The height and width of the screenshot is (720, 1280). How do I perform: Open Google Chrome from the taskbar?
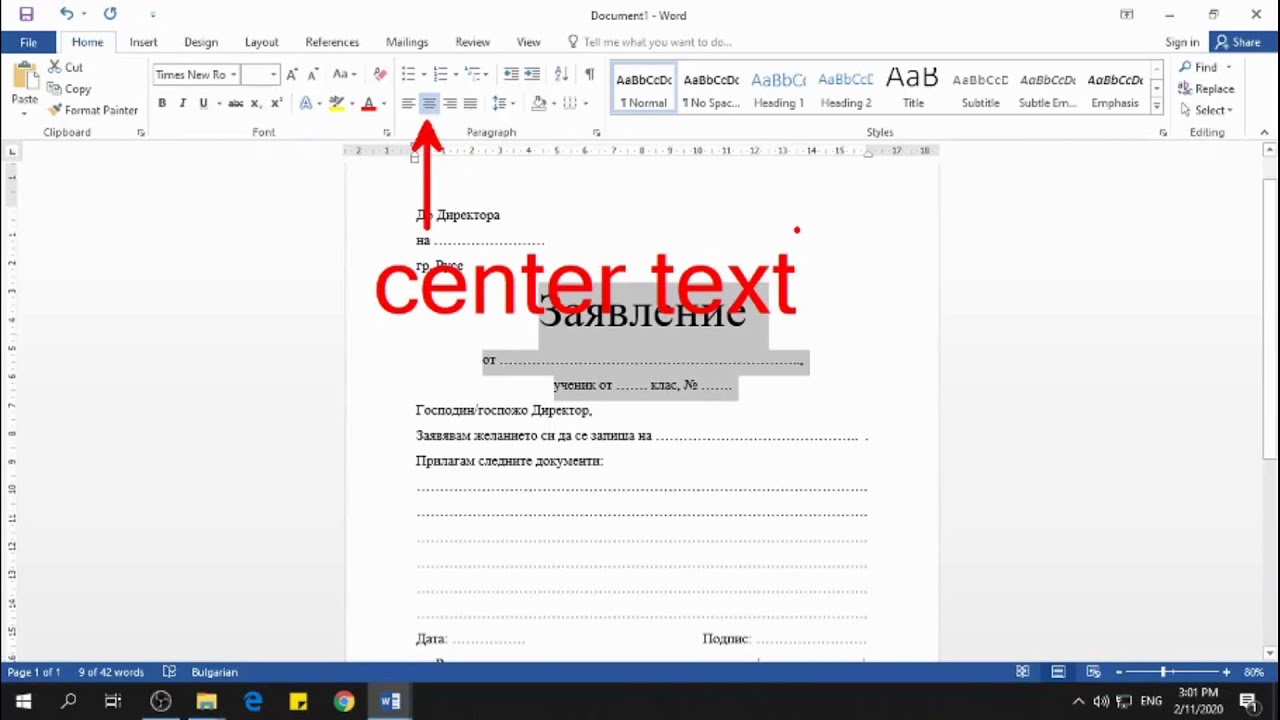point(344,701)
